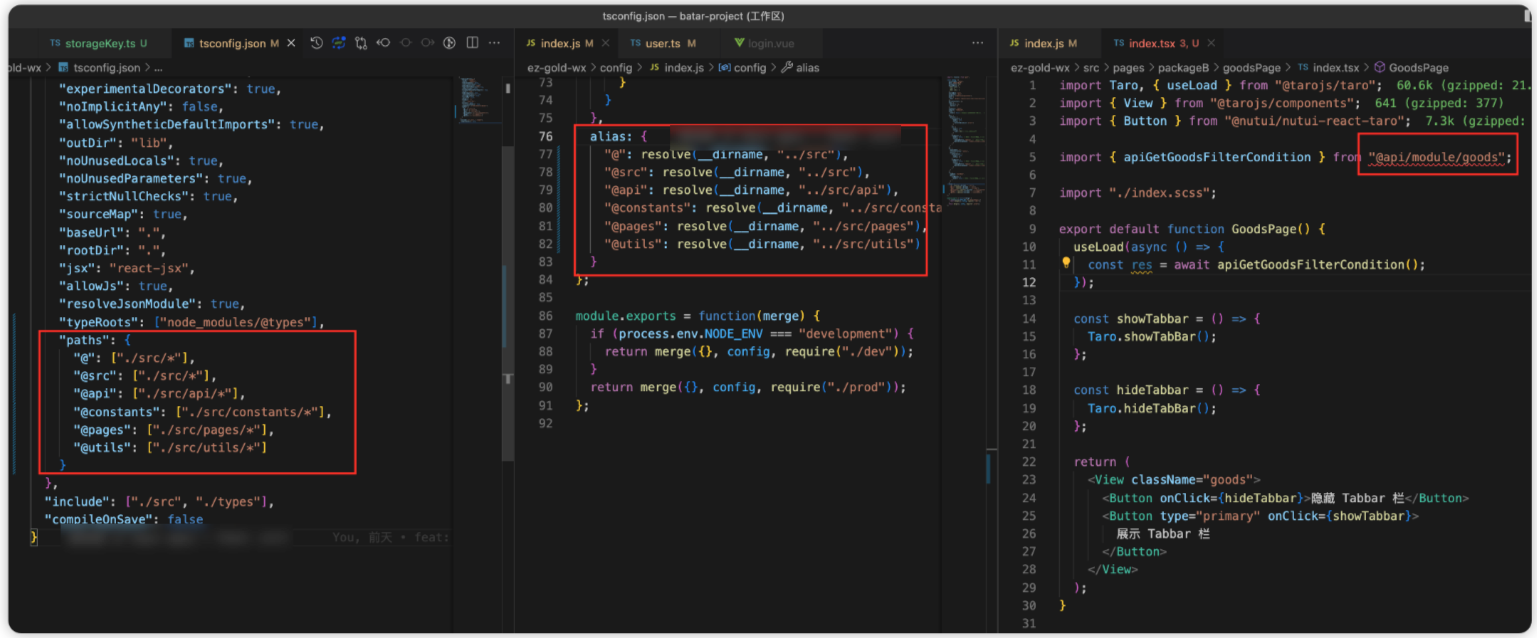1537x638 pixels.
Task: Click the "typeRoots" property name
Action: pyautogui.click(x=99, y=321)
